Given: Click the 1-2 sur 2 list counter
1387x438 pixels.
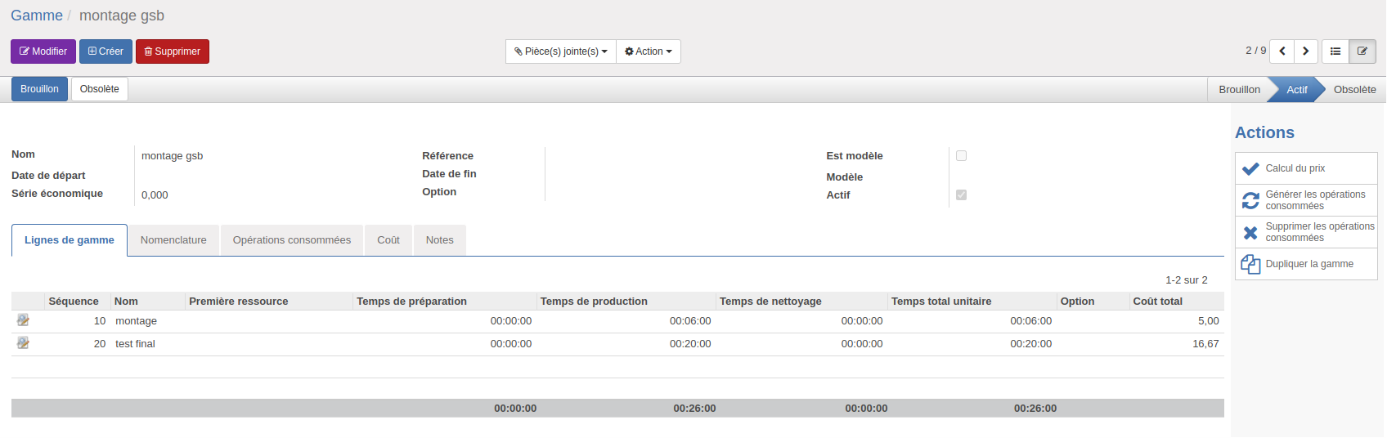Looking at the screenshot, I should click(x=1186, y=280).
